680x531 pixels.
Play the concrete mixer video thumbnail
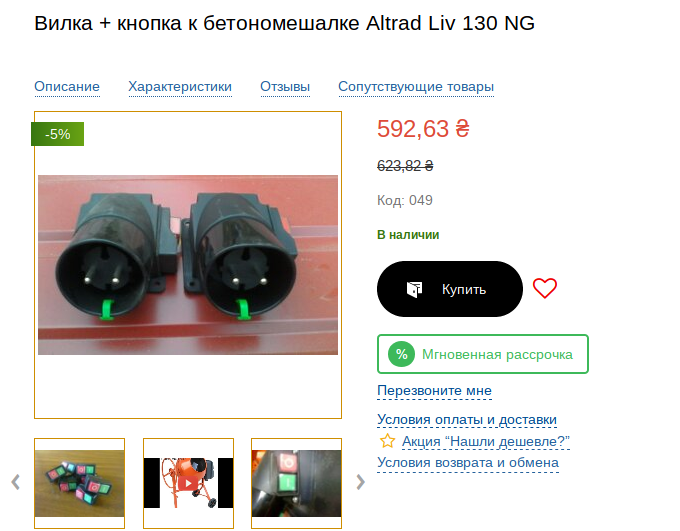tap(188, 483)
